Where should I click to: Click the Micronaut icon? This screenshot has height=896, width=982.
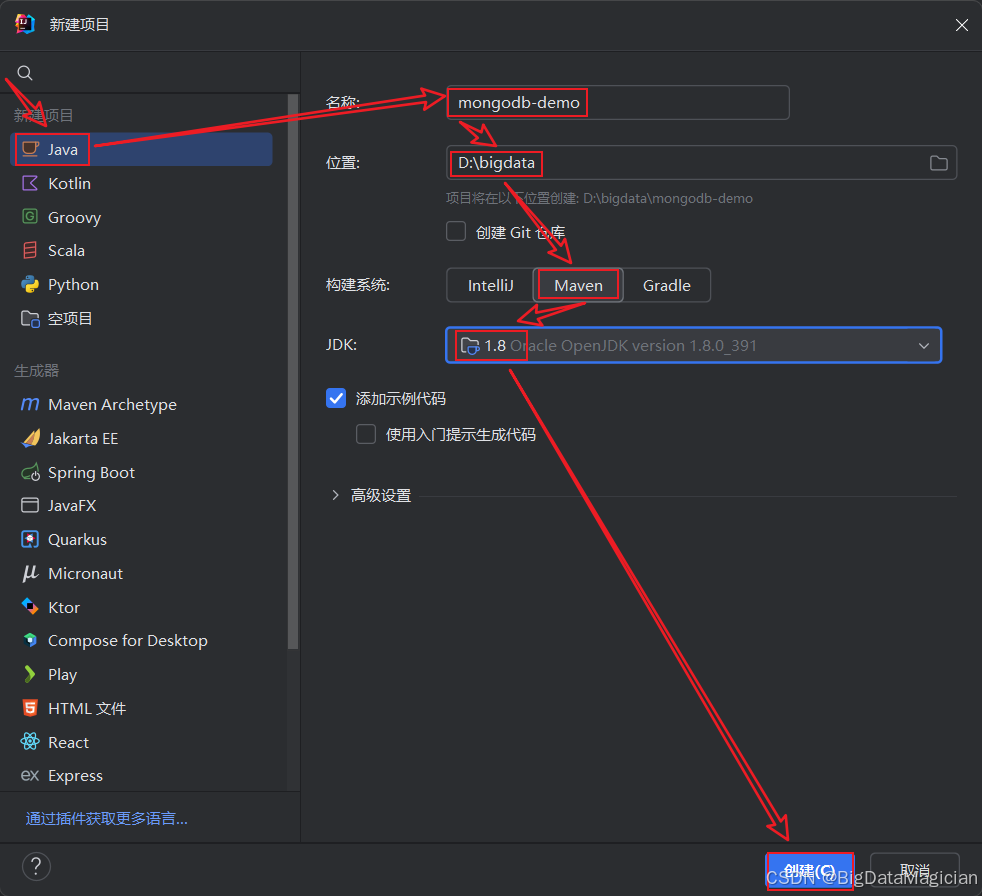pos(30,573)
